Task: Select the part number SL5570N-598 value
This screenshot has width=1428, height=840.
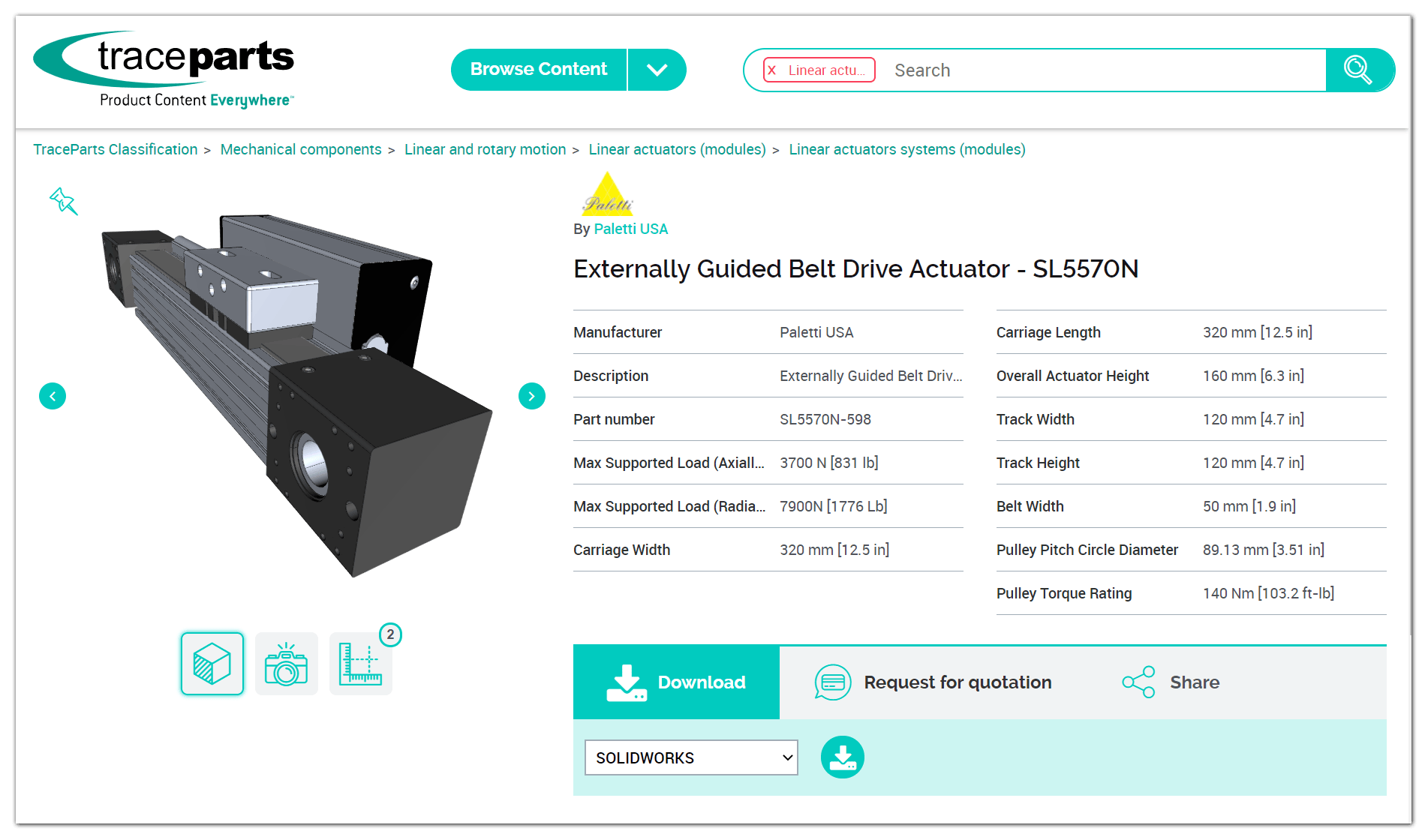Action: pyautogui.click(x=825, y=419)
